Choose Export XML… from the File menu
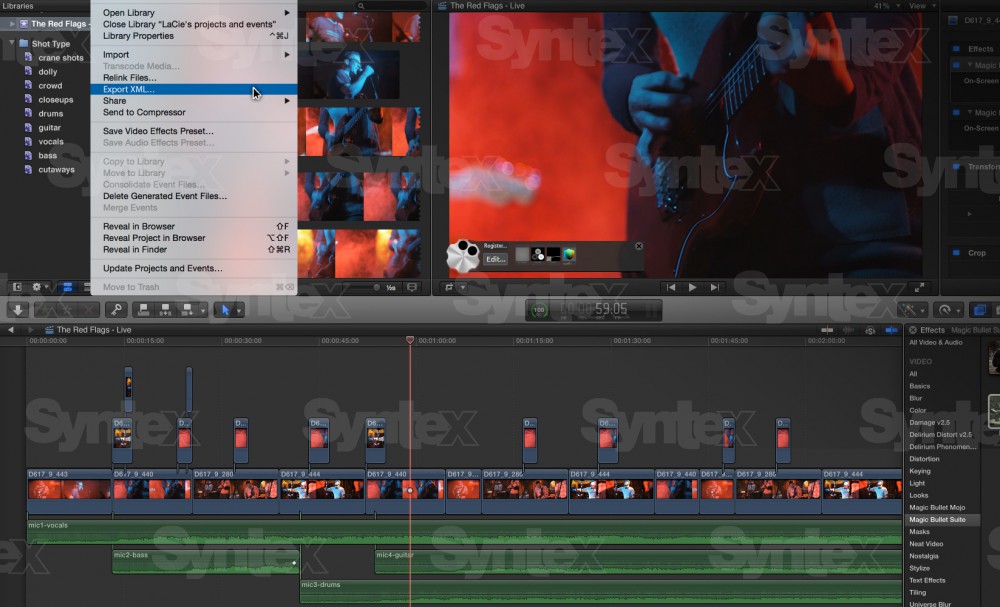The width and height of the screenshot is (1000, 607). click(194, 89)
